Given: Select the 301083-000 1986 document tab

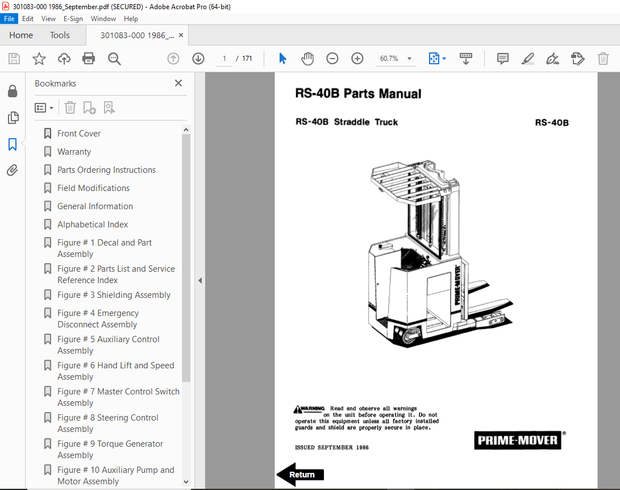Looking at the screenshot, I should pyautogui.click(x=137, y=35).
